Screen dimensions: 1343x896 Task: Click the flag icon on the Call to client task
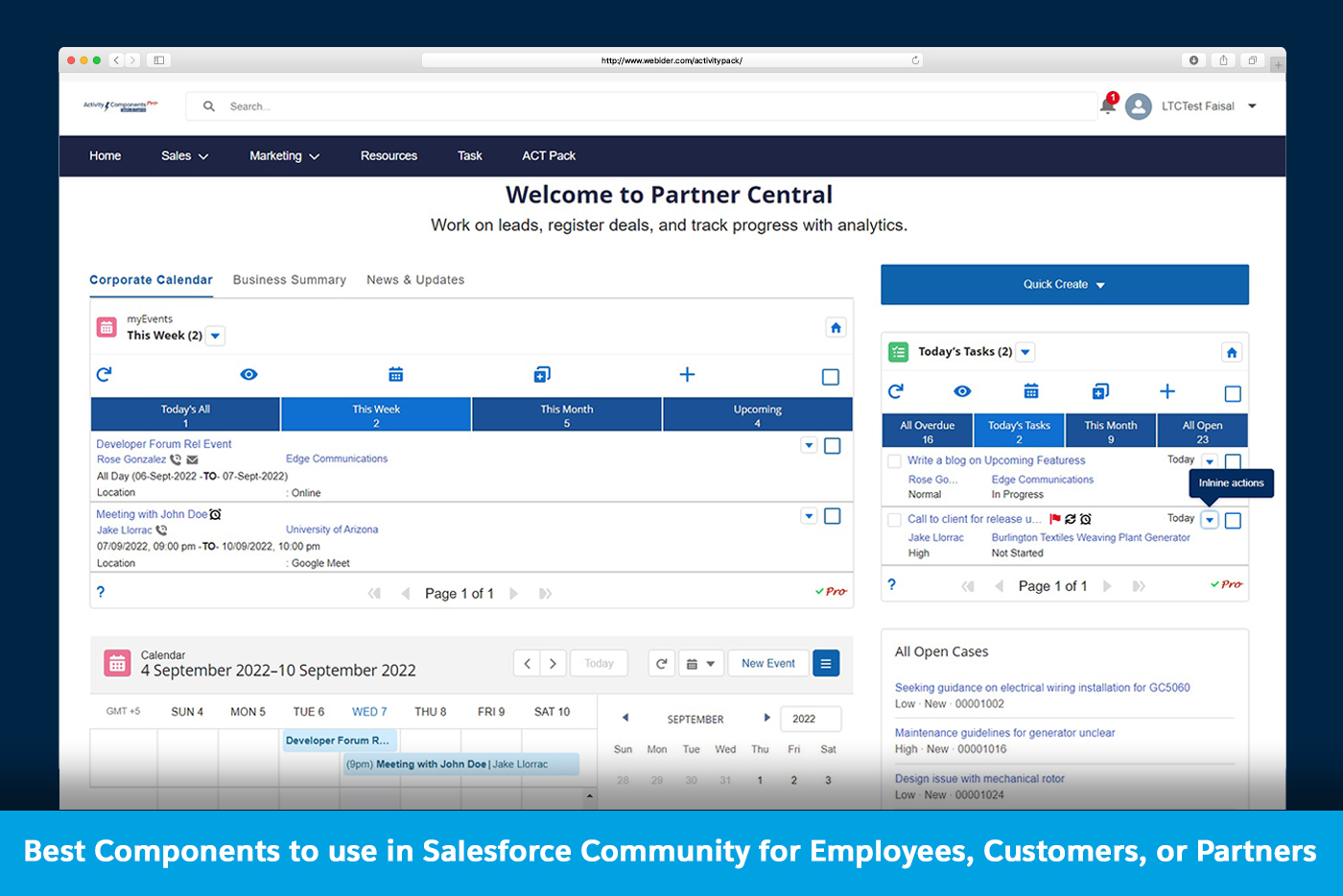tap(1056, 518)
